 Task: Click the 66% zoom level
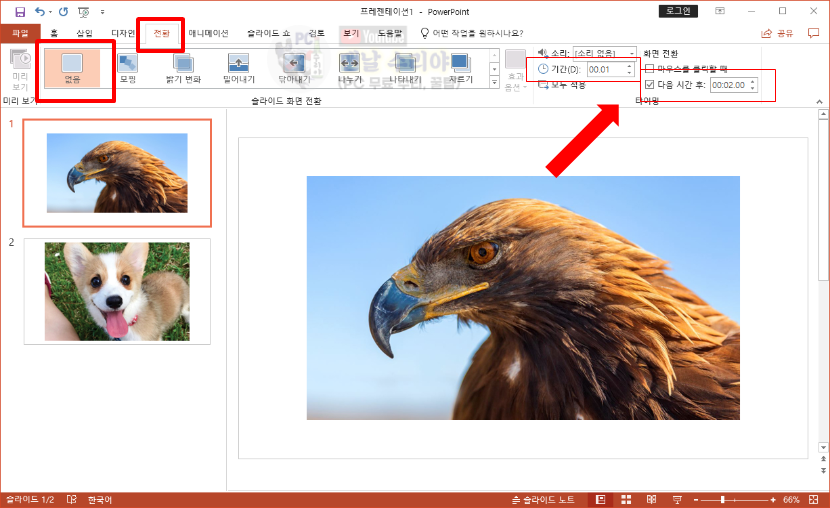[791, 500]
